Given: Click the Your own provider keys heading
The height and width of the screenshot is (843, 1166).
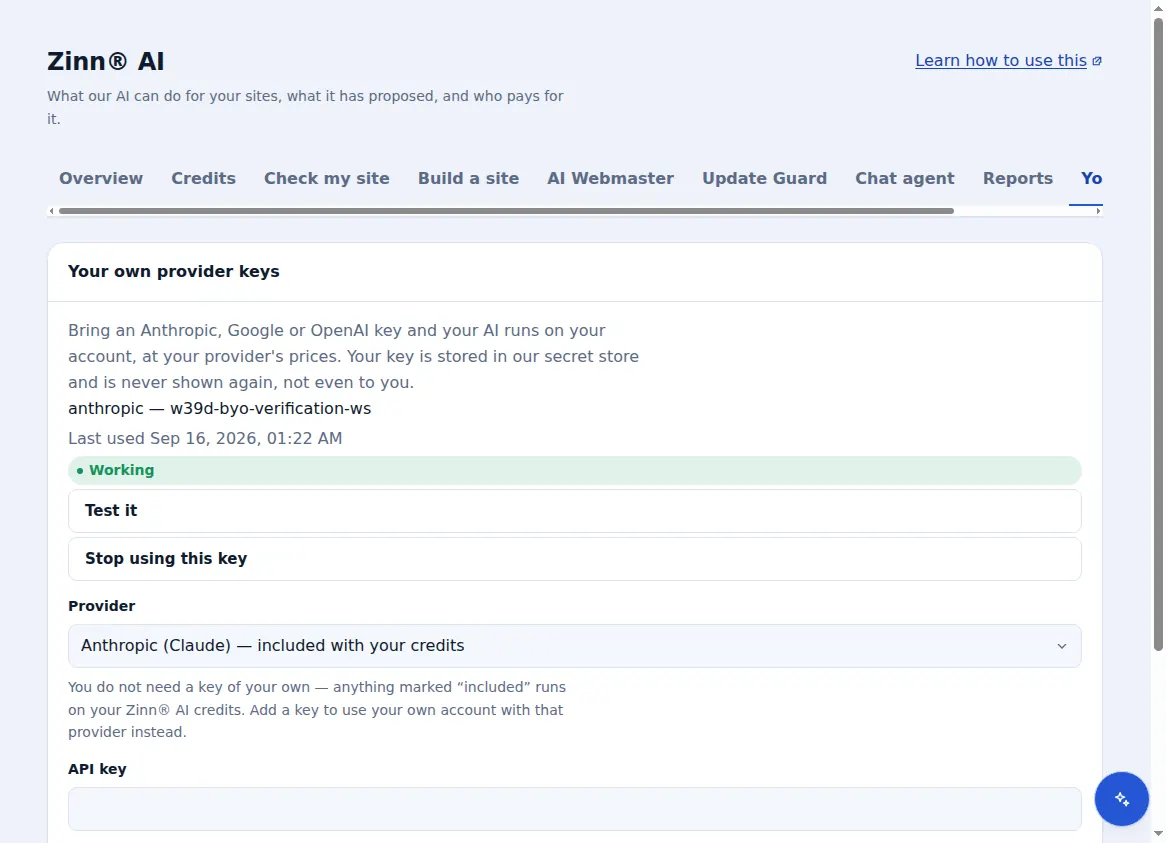Looking at the screenshot, I should 174,271.
